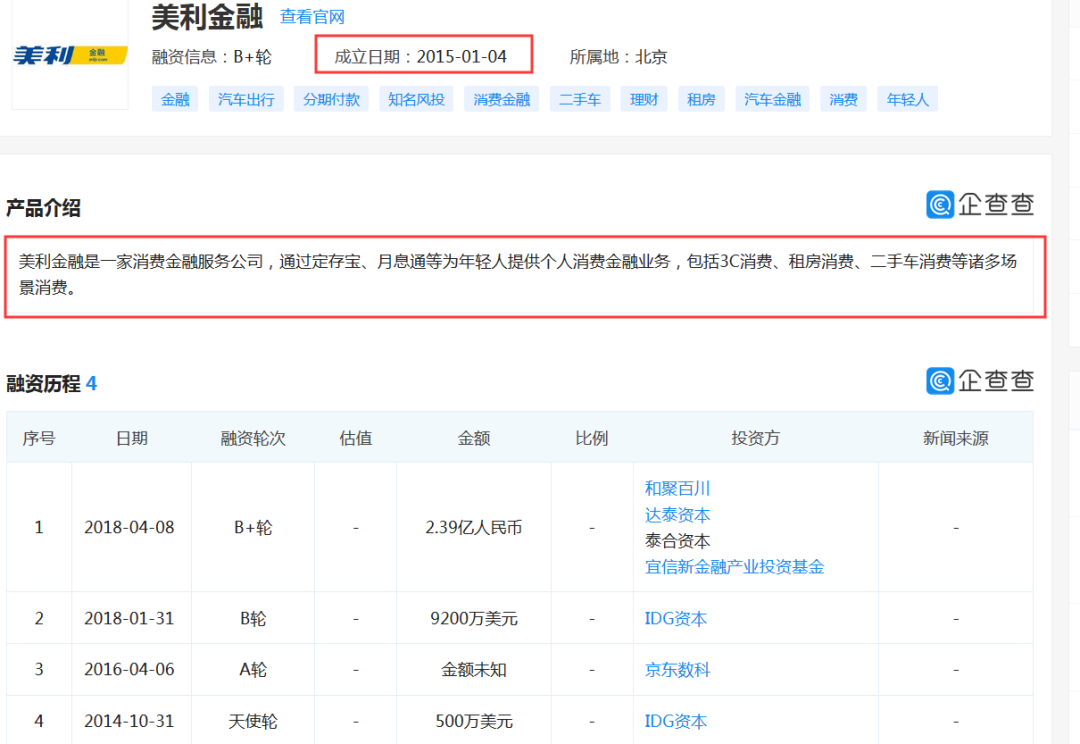Screen dimensions: 1080x744
Task: Click the 估值 column header
Action: 355,438
